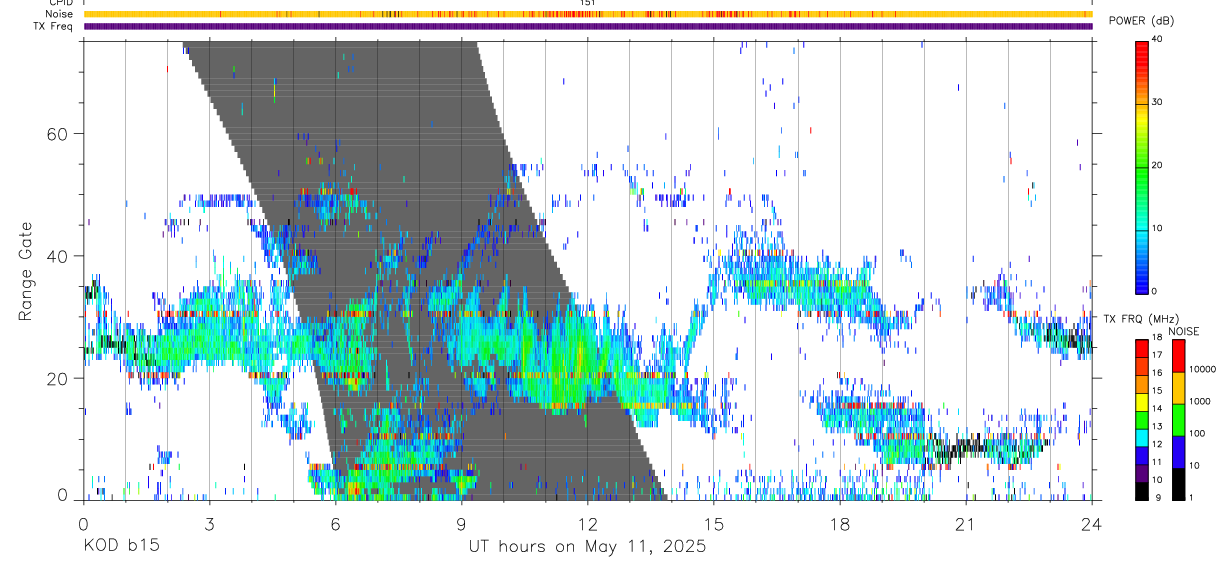Click the '10000' tick on the NOISE legend
This screenshot has height=567, width=1228.
pyautogui.click(x=1202, y=369)
